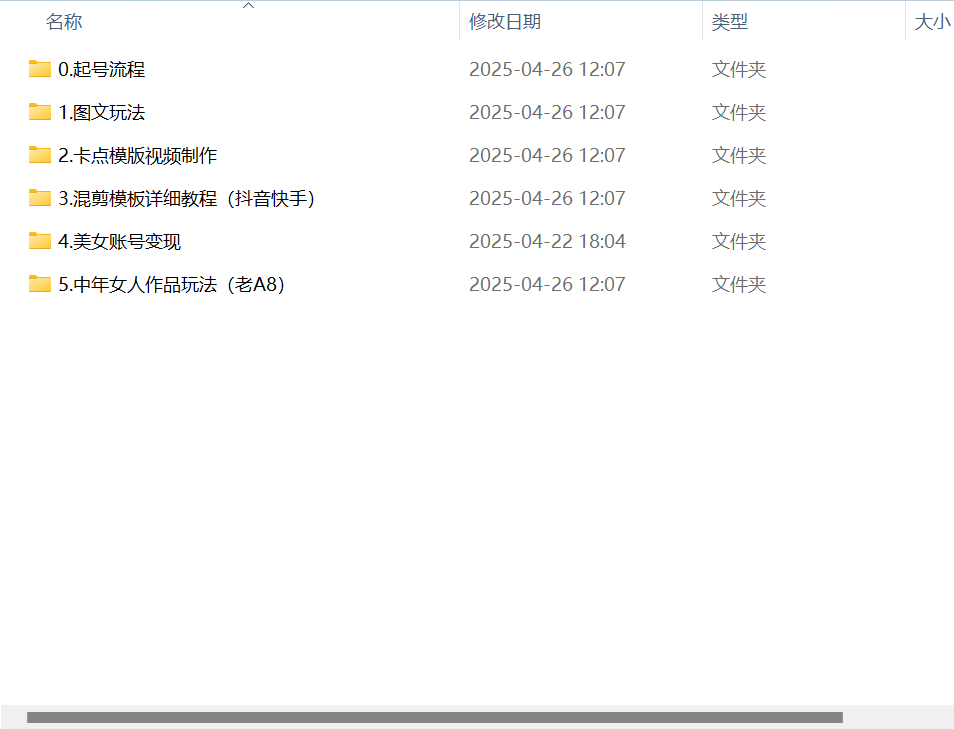
Task: Open the 4.美女账号变现 folder
Action: (117, 241)
